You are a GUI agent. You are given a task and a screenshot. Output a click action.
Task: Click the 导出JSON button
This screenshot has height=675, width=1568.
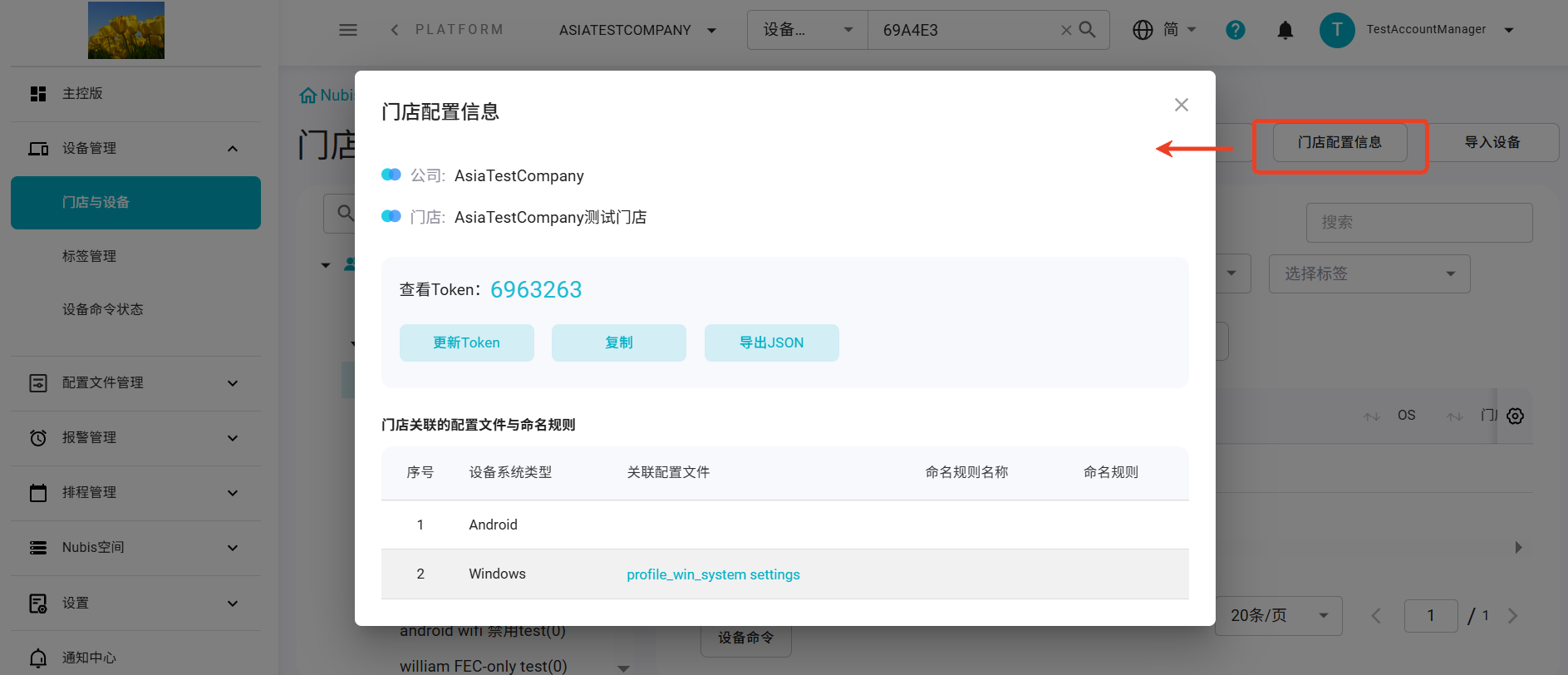772,342
